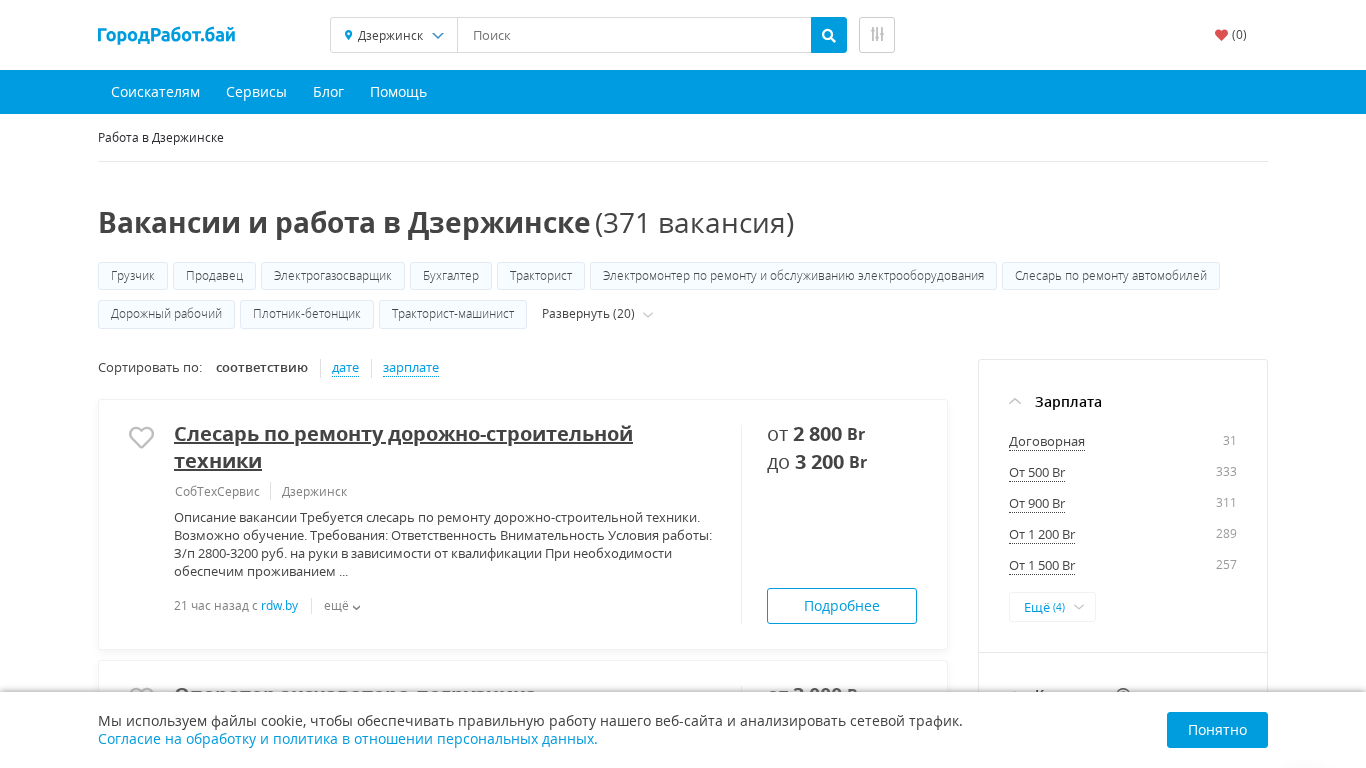Add Слесарь vacancy to favorites heart

point(142,437)
